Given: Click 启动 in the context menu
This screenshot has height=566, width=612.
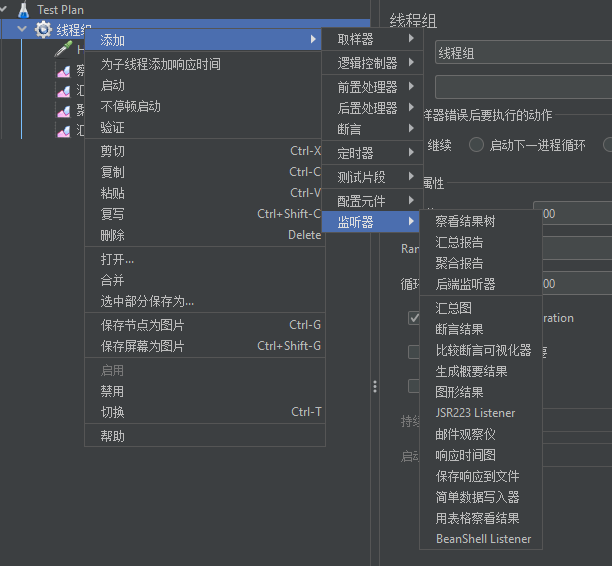Looking at the screenshot, I should coord(113,85).
